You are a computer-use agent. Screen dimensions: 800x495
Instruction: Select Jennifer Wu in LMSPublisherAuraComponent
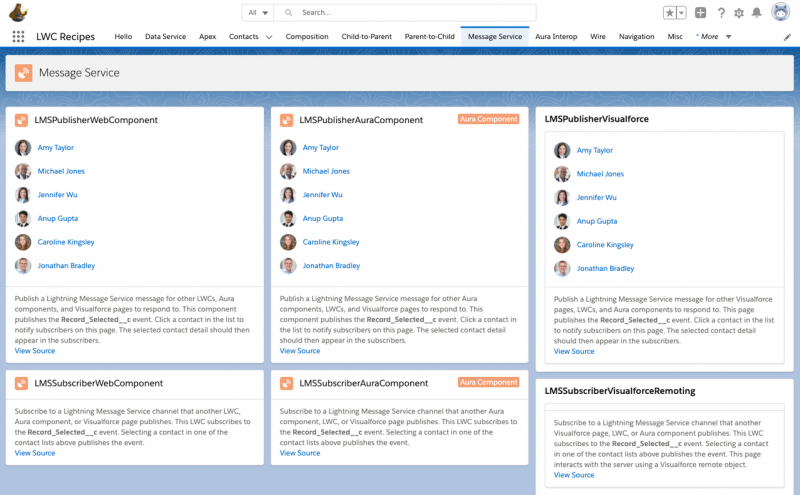pos(322,195)
